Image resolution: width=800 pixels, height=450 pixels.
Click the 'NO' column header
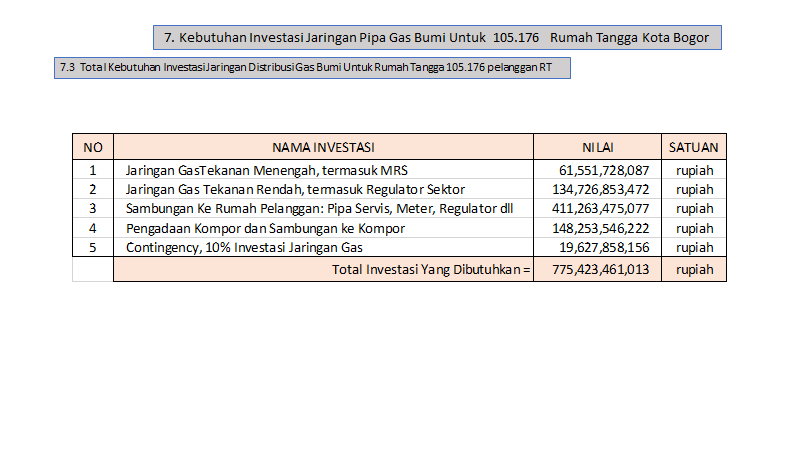pyautogui.click(x=93, y=147)
